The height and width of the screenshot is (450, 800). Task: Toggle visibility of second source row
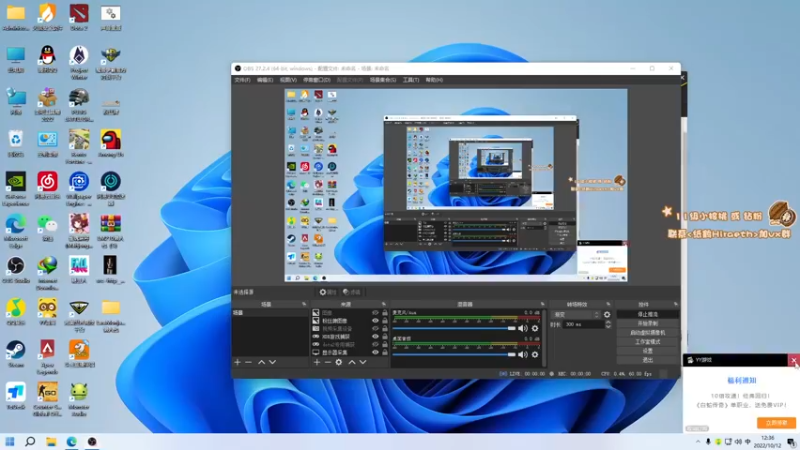coord(376,321)
